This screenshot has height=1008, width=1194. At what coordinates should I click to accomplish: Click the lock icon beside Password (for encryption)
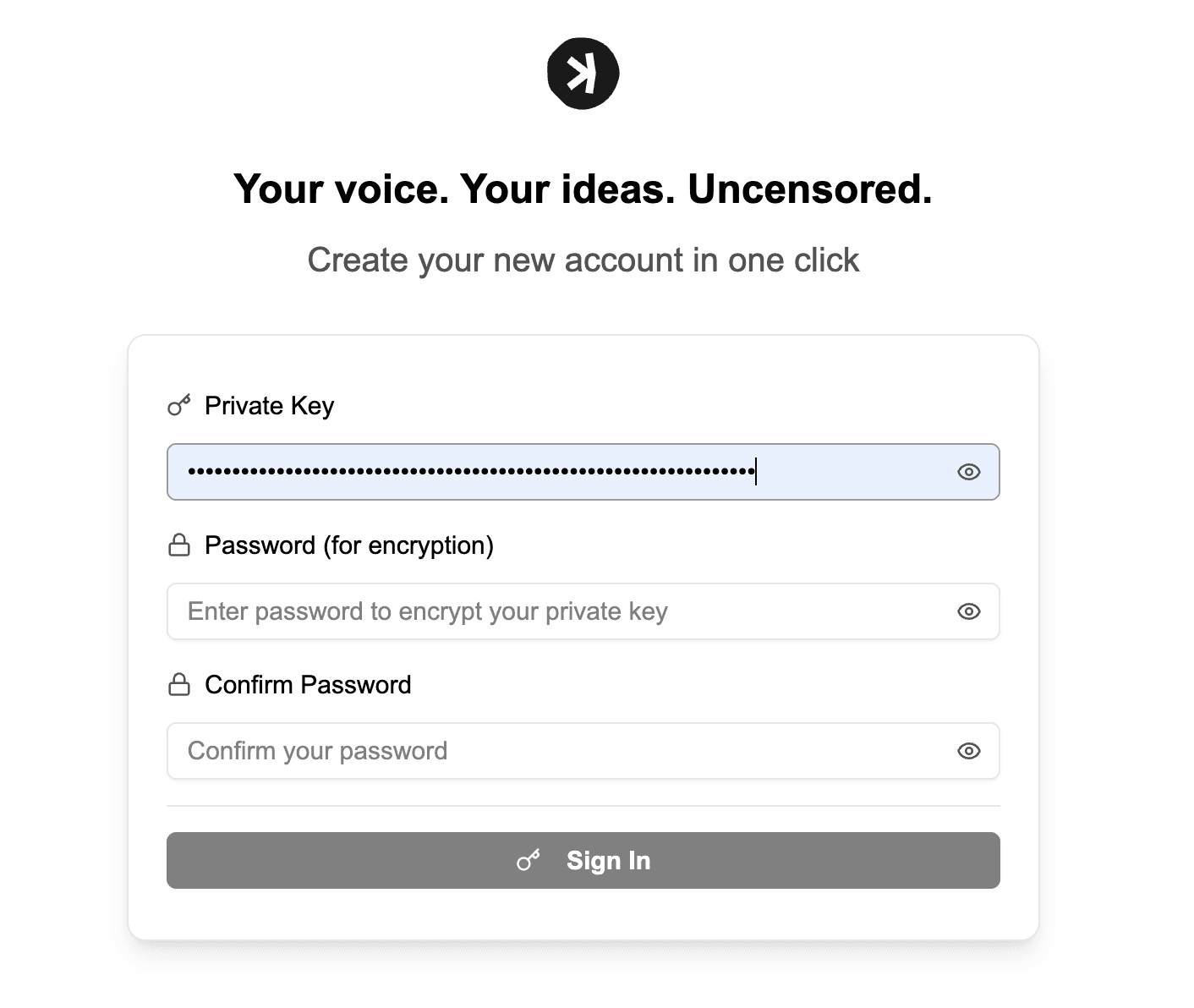tap(179, 545)
